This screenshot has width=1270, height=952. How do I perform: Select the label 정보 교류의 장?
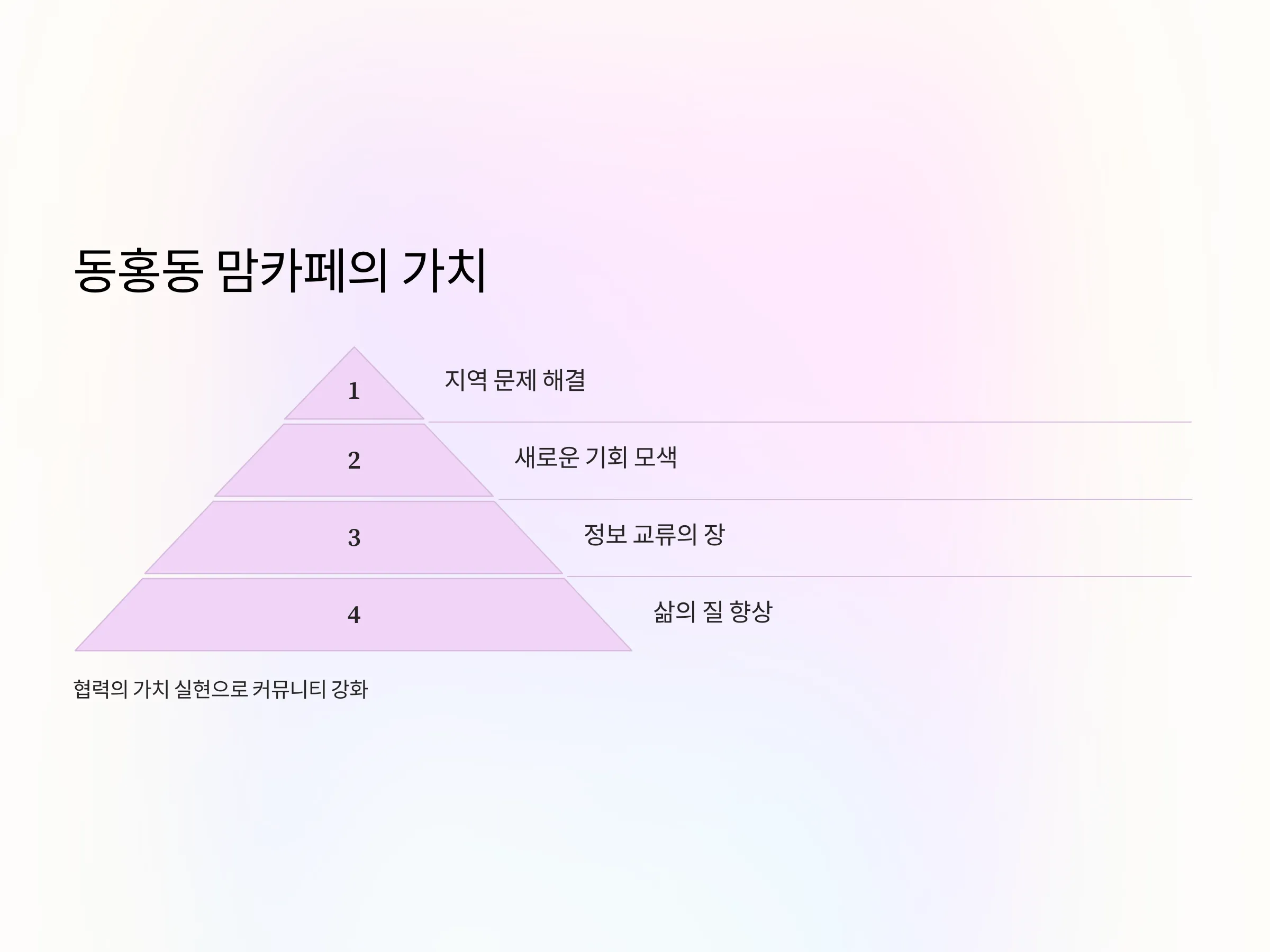[x=655, y=535]
